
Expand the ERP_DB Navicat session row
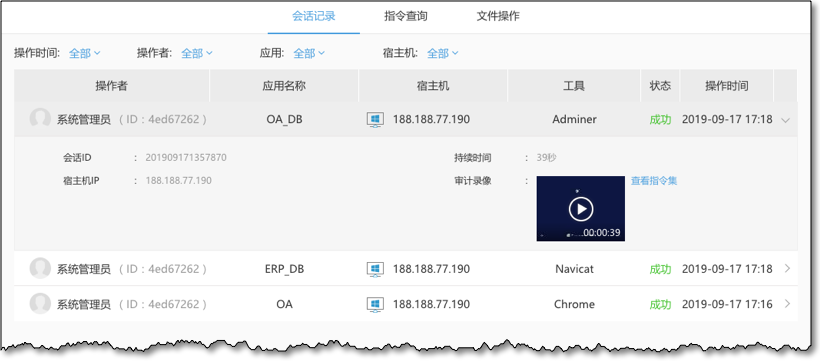788,269
